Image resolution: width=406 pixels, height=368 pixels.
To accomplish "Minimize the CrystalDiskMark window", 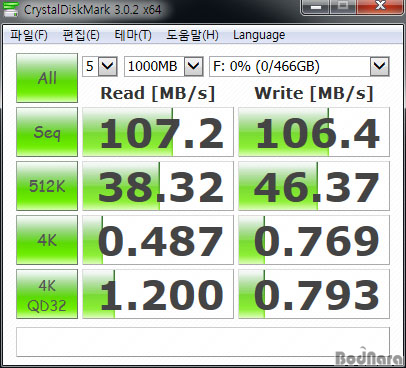I will point(315,7).
